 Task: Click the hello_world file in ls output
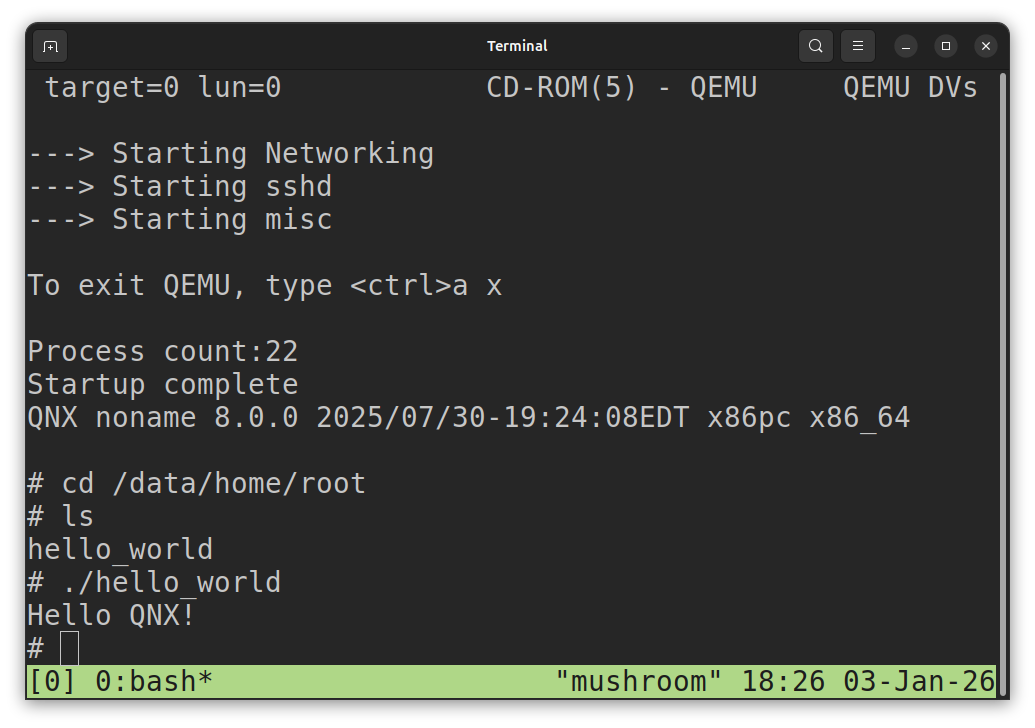click(x=120, y=549)
